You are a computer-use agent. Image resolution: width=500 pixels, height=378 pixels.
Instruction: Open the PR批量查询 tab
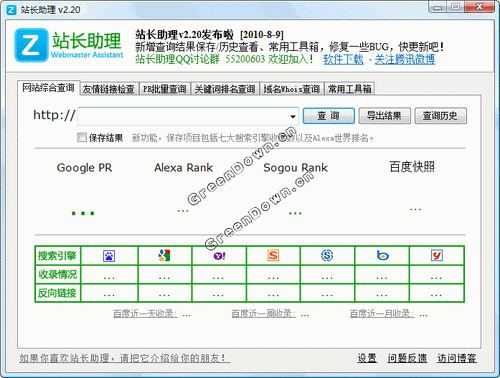(x=165, y=89)
